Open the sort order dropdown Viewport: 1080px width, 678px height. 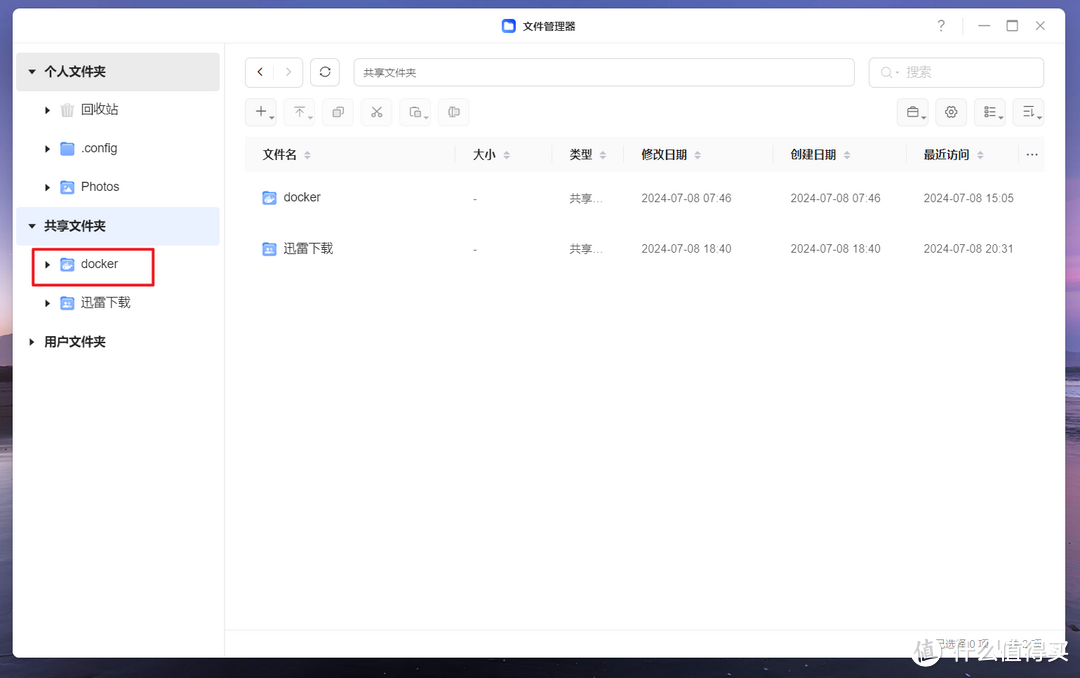click(x=1029, y=112)
